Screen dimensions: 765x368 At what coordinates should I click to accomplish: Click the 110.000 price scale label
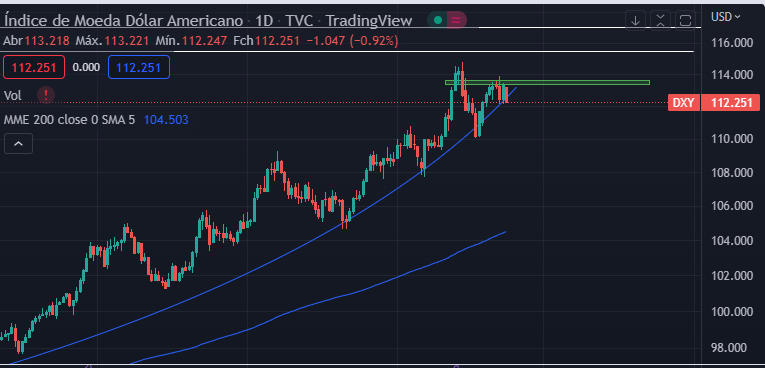pos(732,139)
